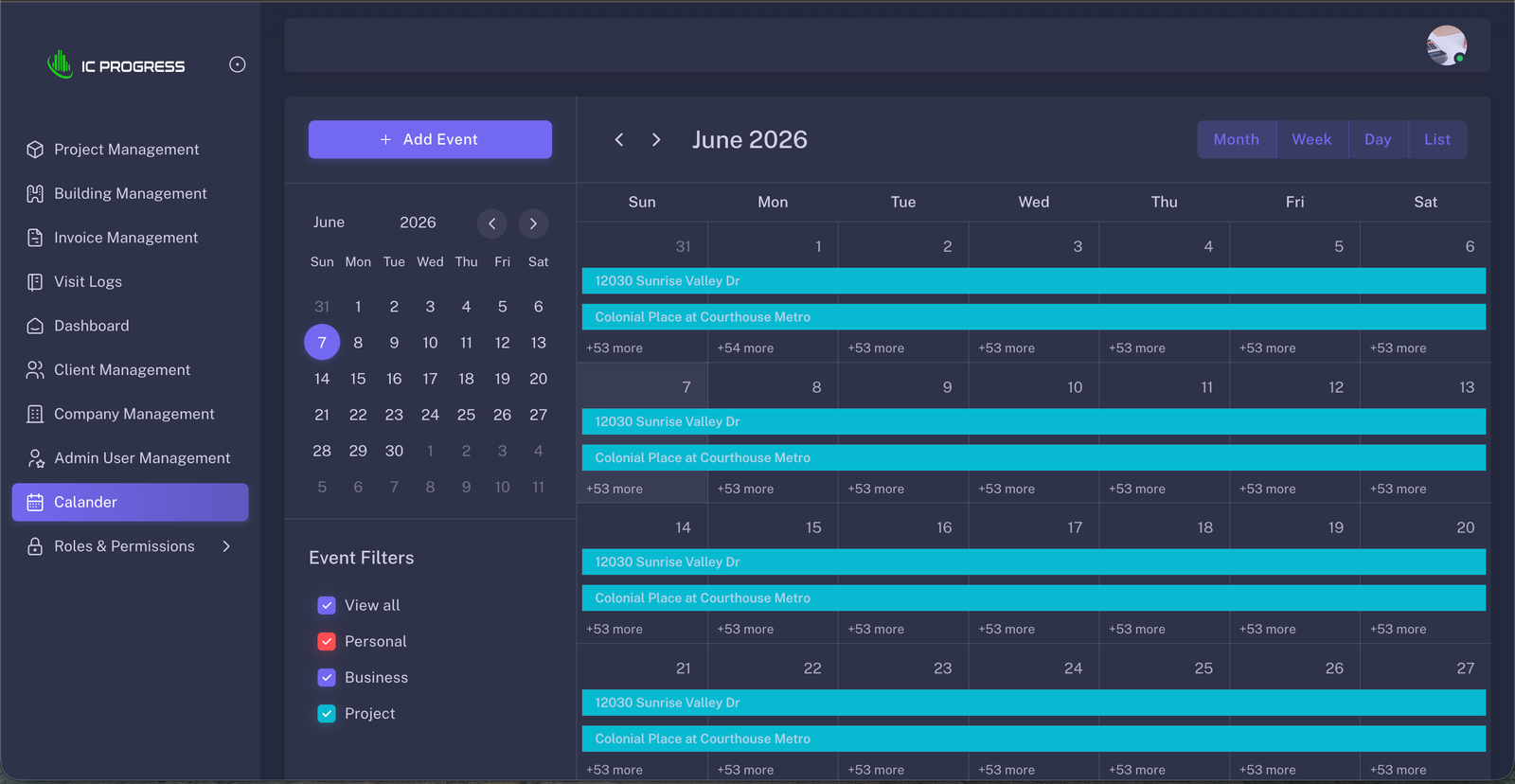Show '+53 more' events on June 10
The width and height of the screenshot is (1515, 784).
tap(1007, 490)
